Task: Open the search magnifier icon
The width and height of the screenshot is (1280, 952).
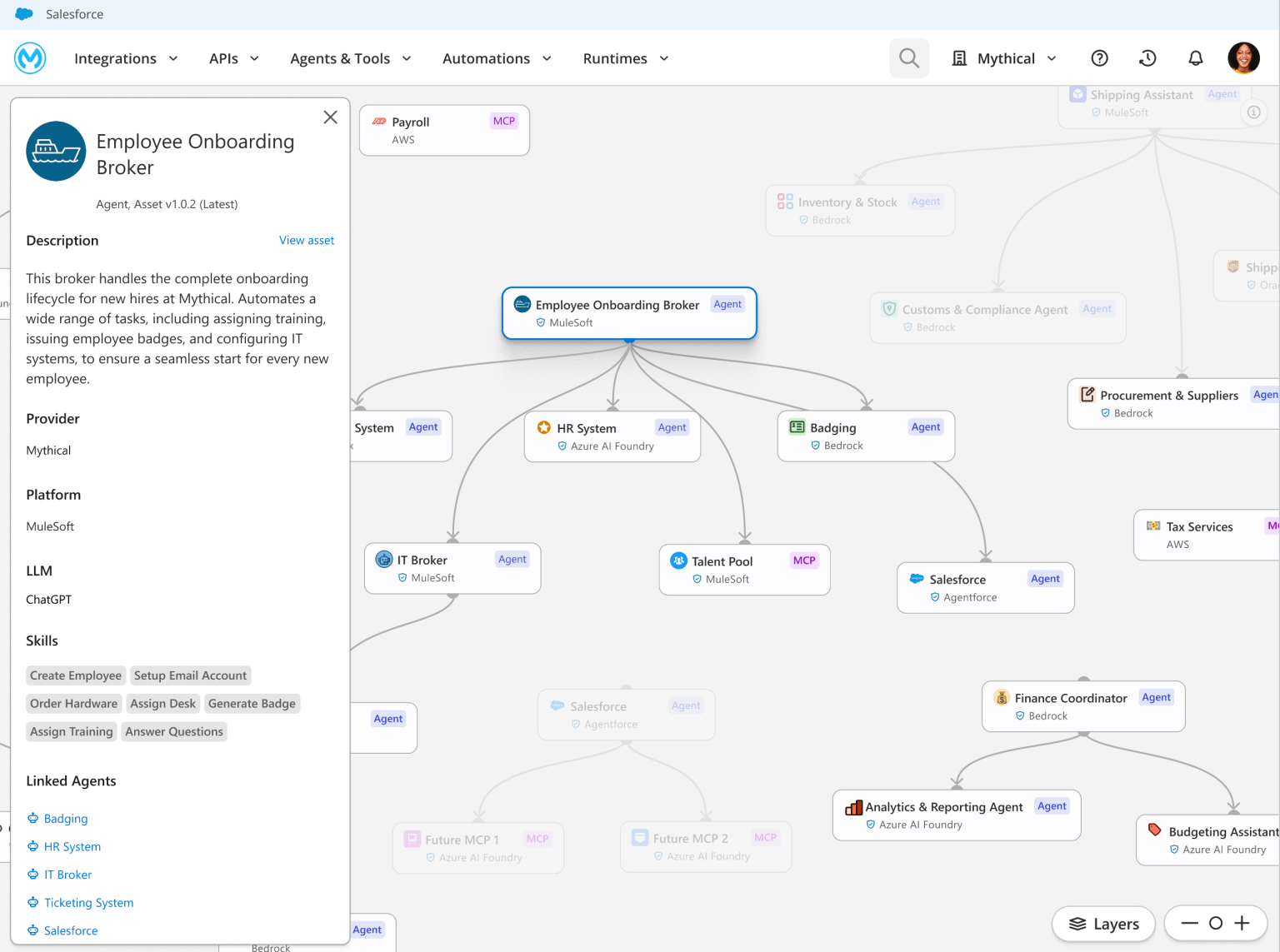Action: [908, 57]
